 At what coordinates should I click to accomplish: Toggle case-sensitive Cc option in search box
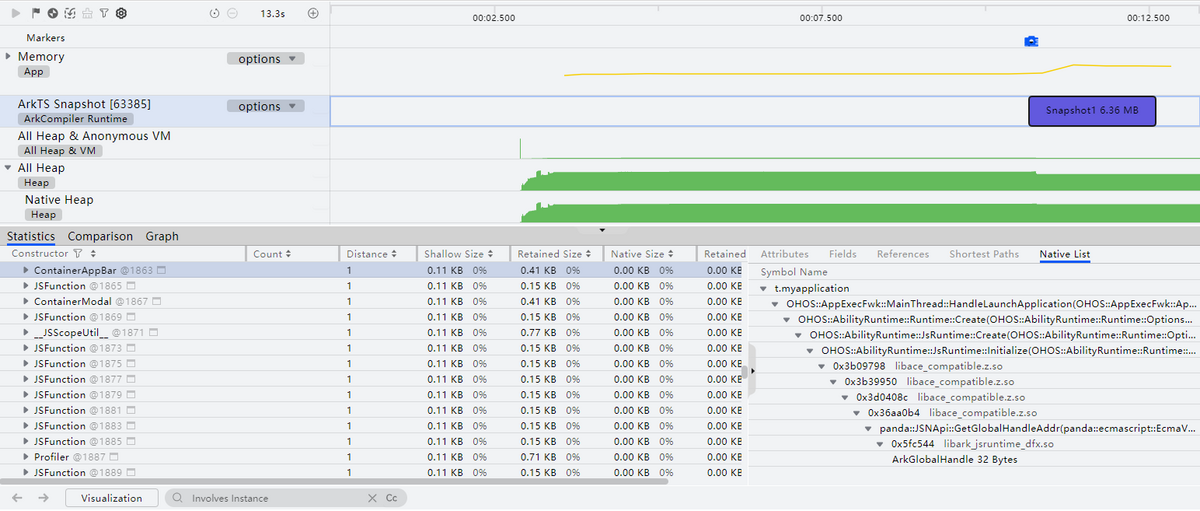click(392, 498)
